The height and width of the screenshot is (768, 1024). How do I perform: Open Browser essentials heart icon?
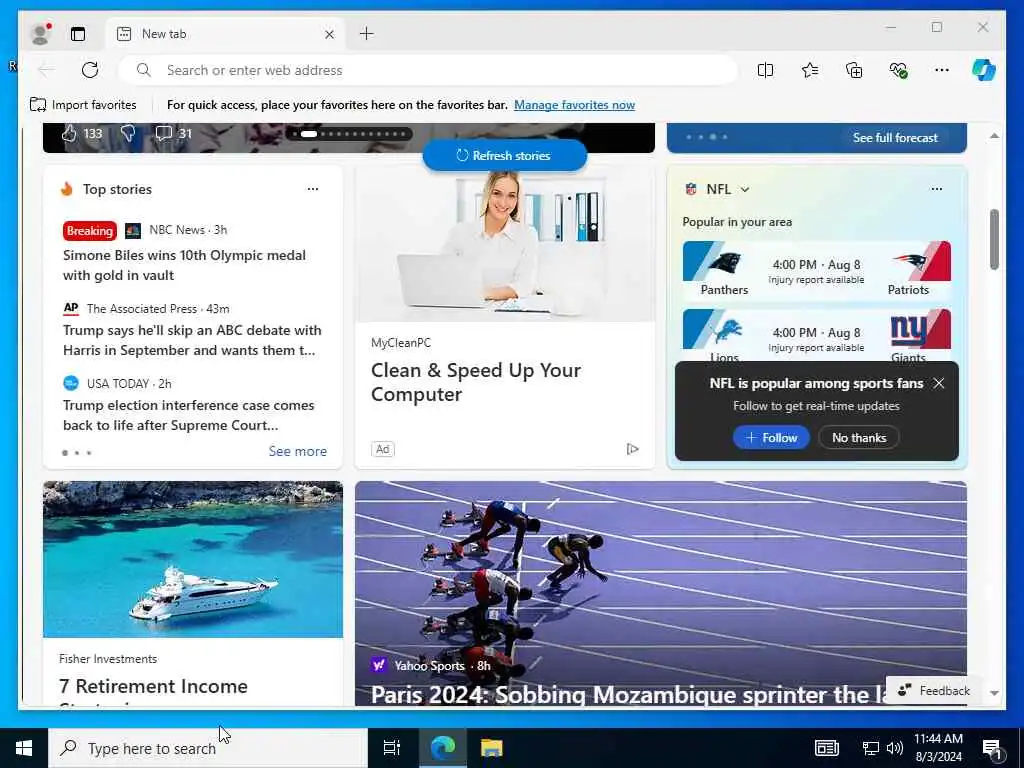[899, 70]
